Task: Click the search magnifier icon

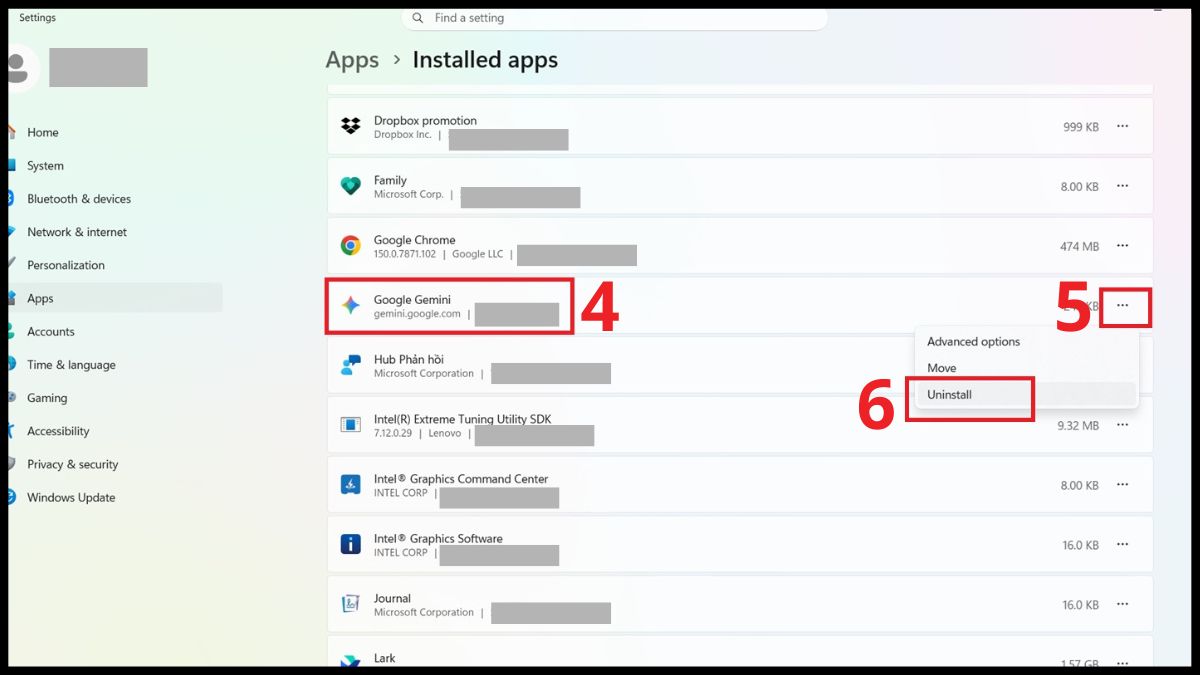Action: (x=418, y=18)
